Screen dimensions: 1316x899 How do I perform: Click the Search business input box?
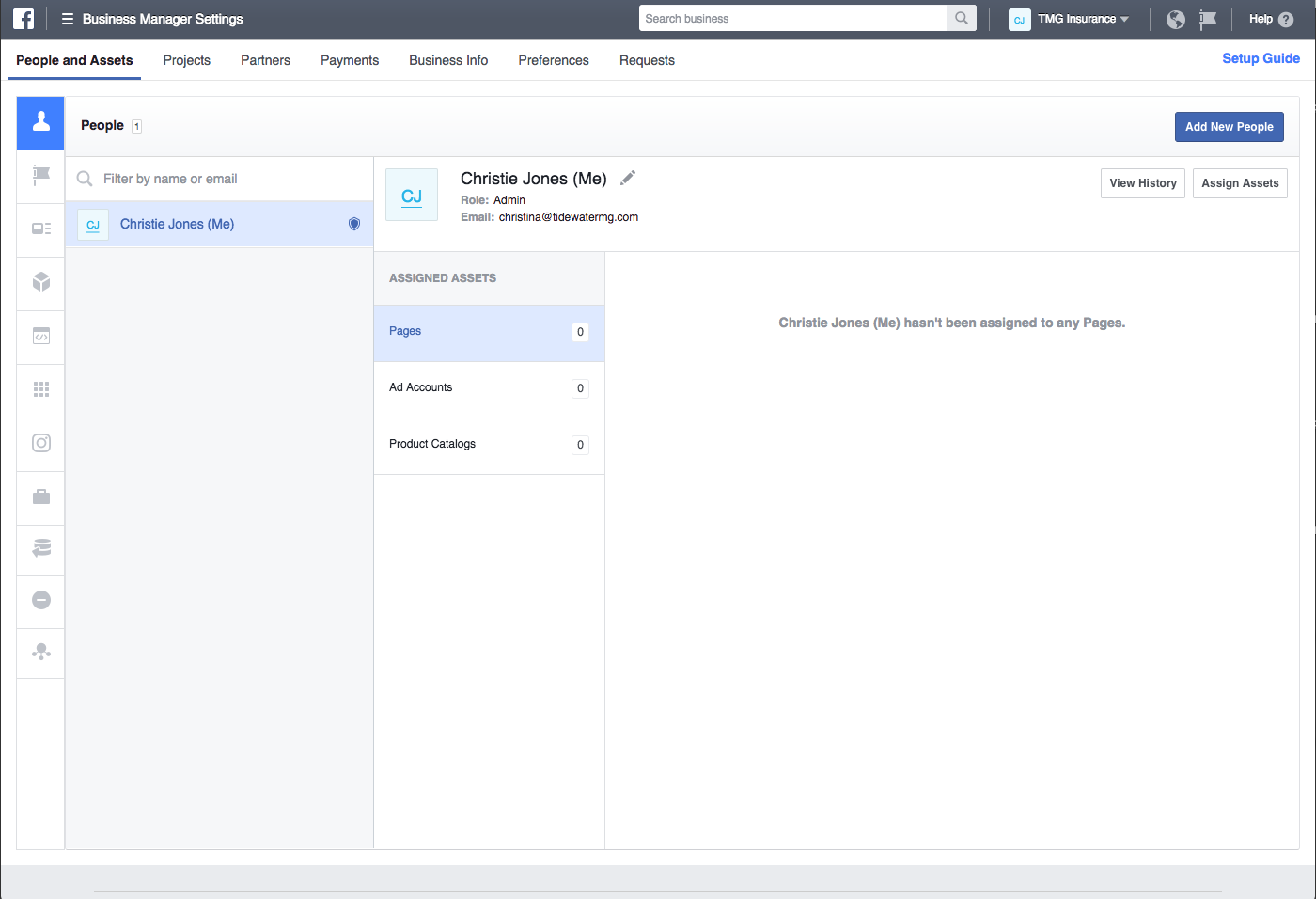tap(792, 19)
